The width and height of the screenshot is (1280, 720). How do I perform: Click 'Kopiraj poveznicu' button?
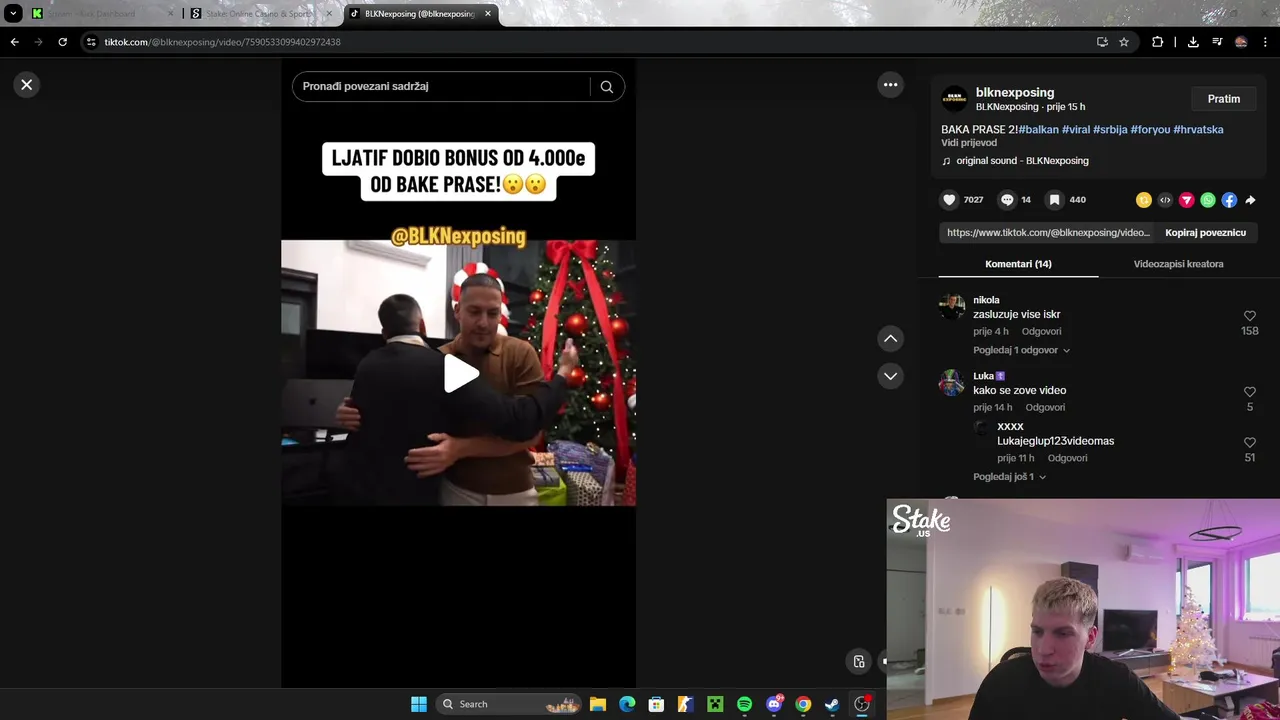tap(1205, 232)
